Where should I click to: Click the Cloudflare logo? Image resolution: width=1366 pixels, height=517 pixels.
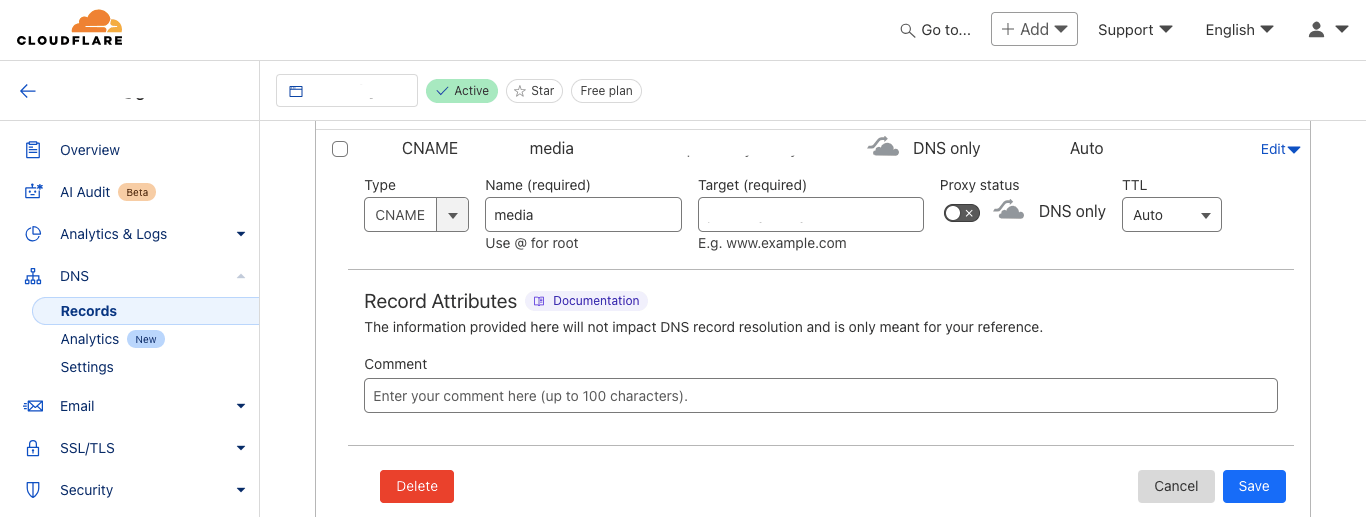click(70, 28)
